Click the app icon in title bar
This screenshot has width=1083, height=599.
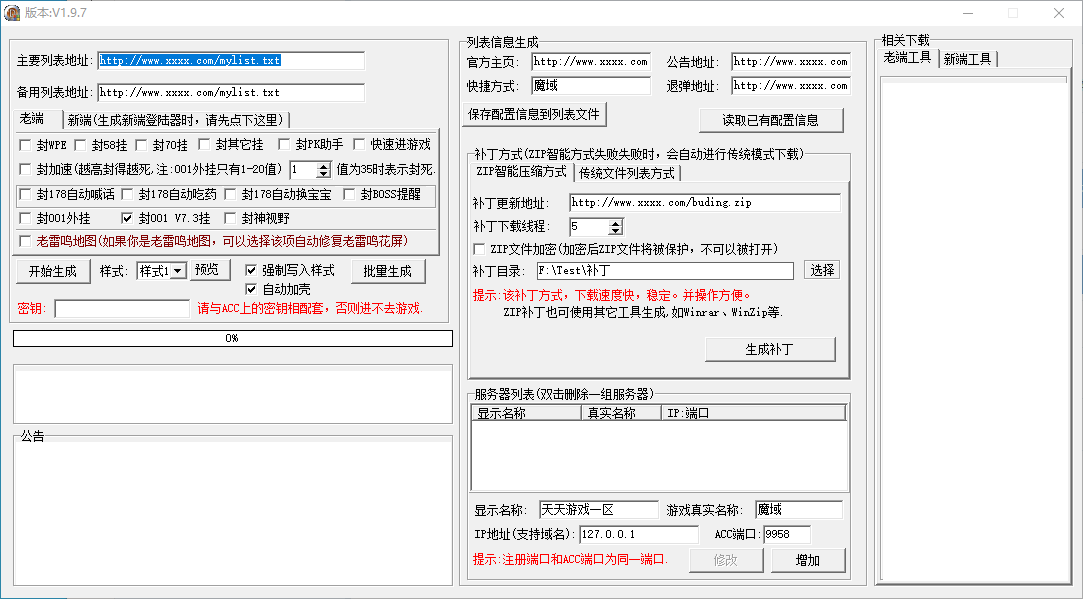[12, 12]
